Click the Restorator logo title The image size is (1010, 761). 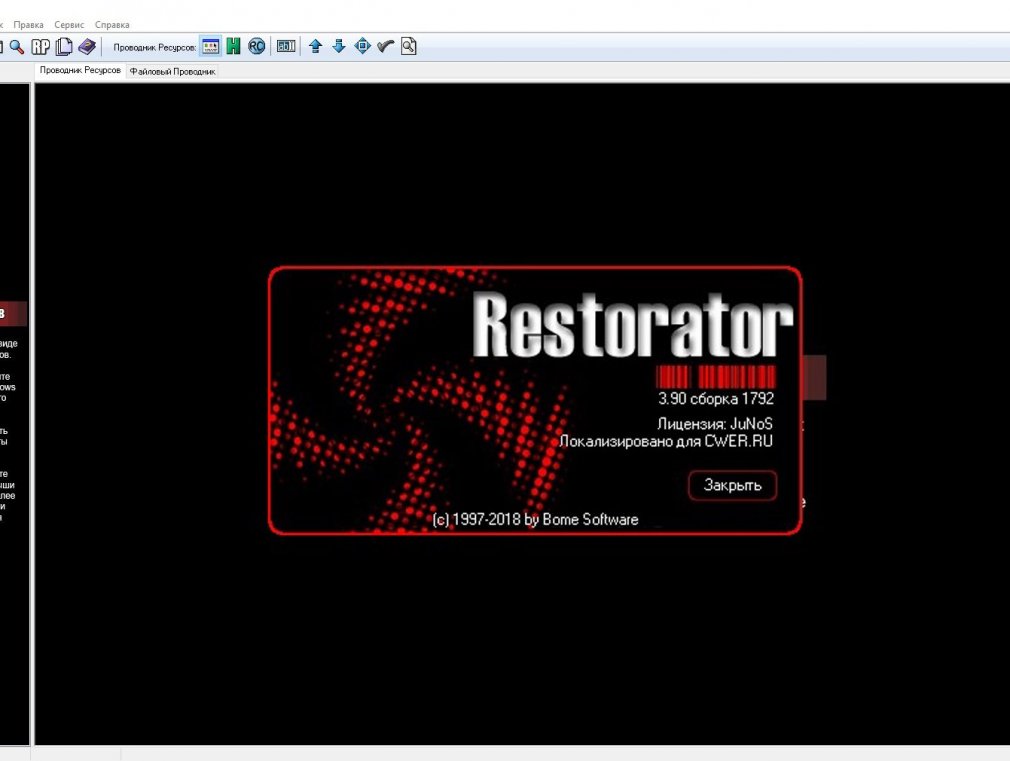click(633, 325)
